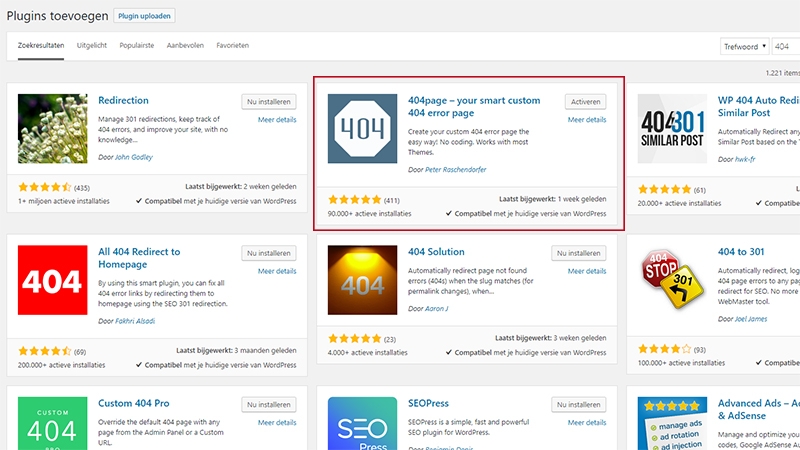Click the Advanced Ads plugin icon

coord(672,423)
